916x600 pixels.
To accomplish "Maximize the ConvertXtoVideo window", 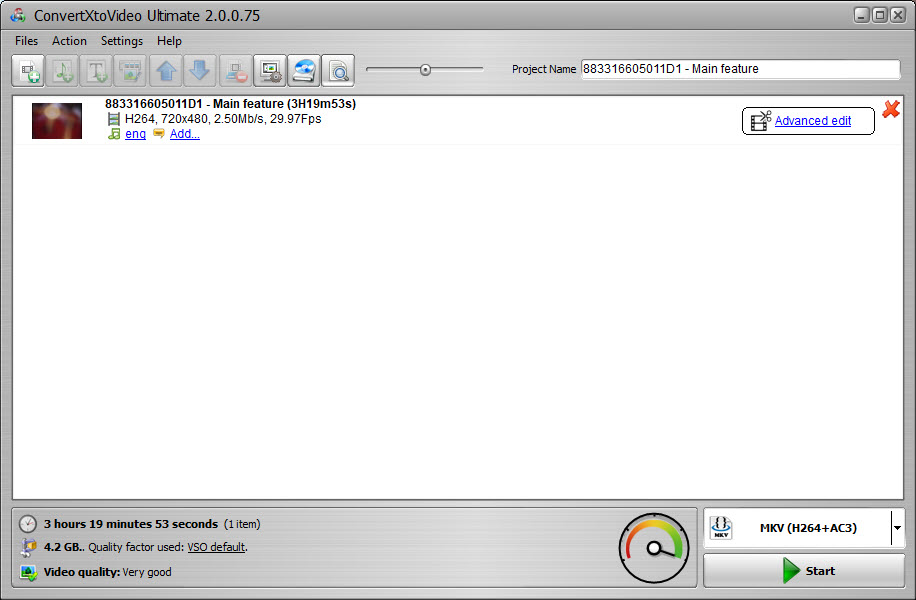I will (x=880, y=15).
